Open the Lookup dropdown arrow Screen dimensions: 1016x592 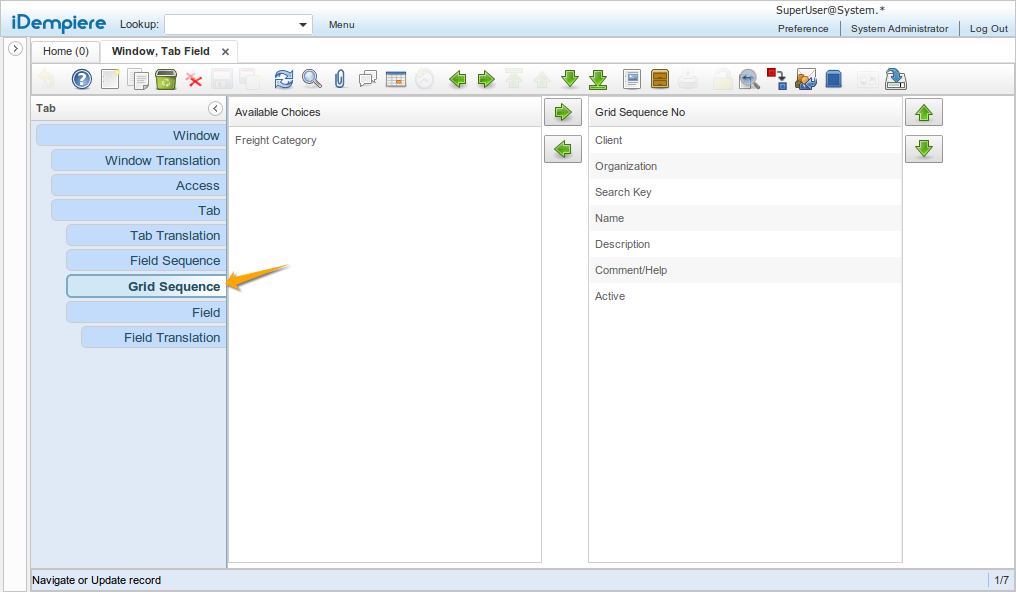pyautogui.click(x=303, y=25)
